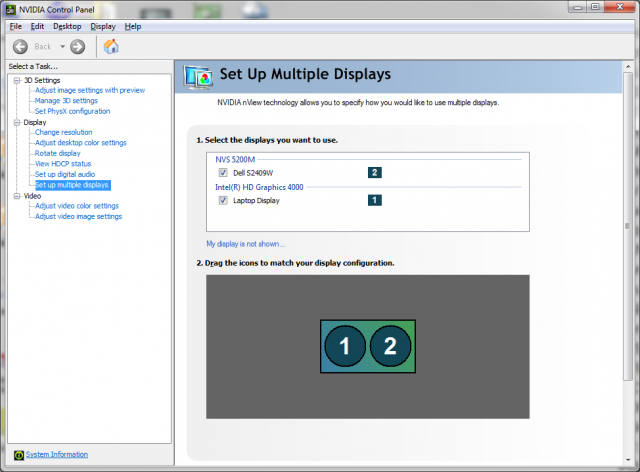Collapse the 3D Settings tree node

[17, 80]
